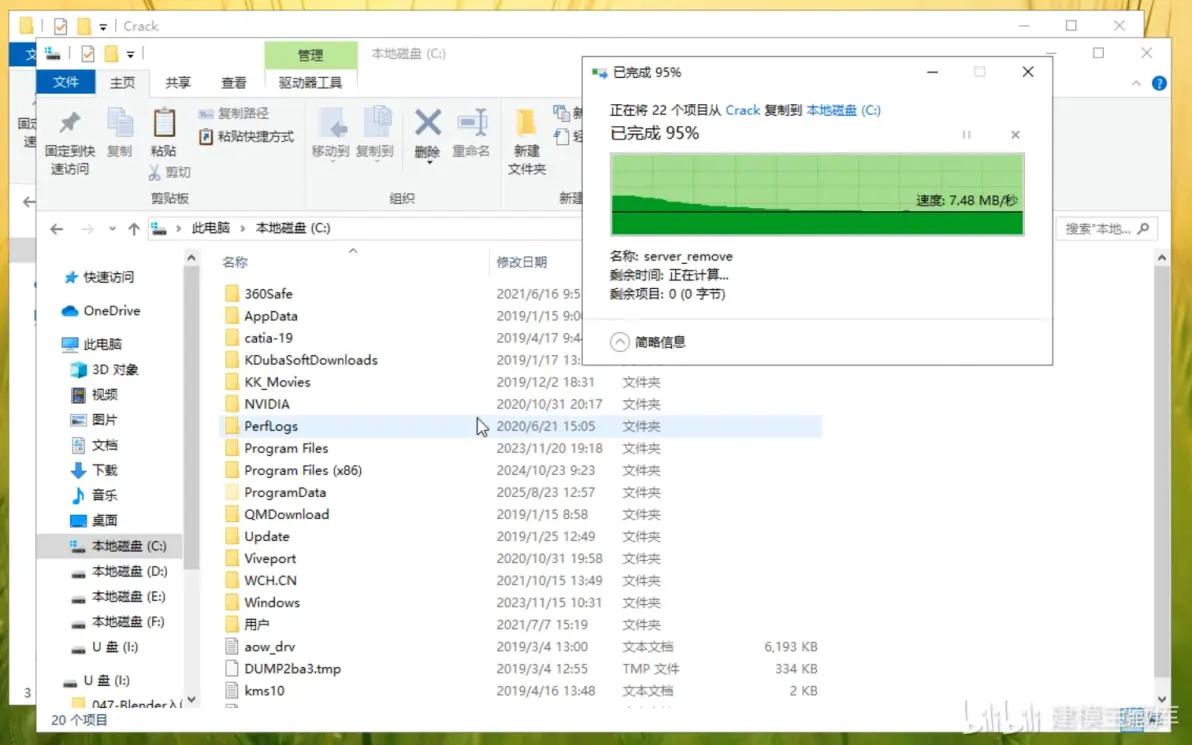Open the recent locations dropdown arrow

(112, 228)
